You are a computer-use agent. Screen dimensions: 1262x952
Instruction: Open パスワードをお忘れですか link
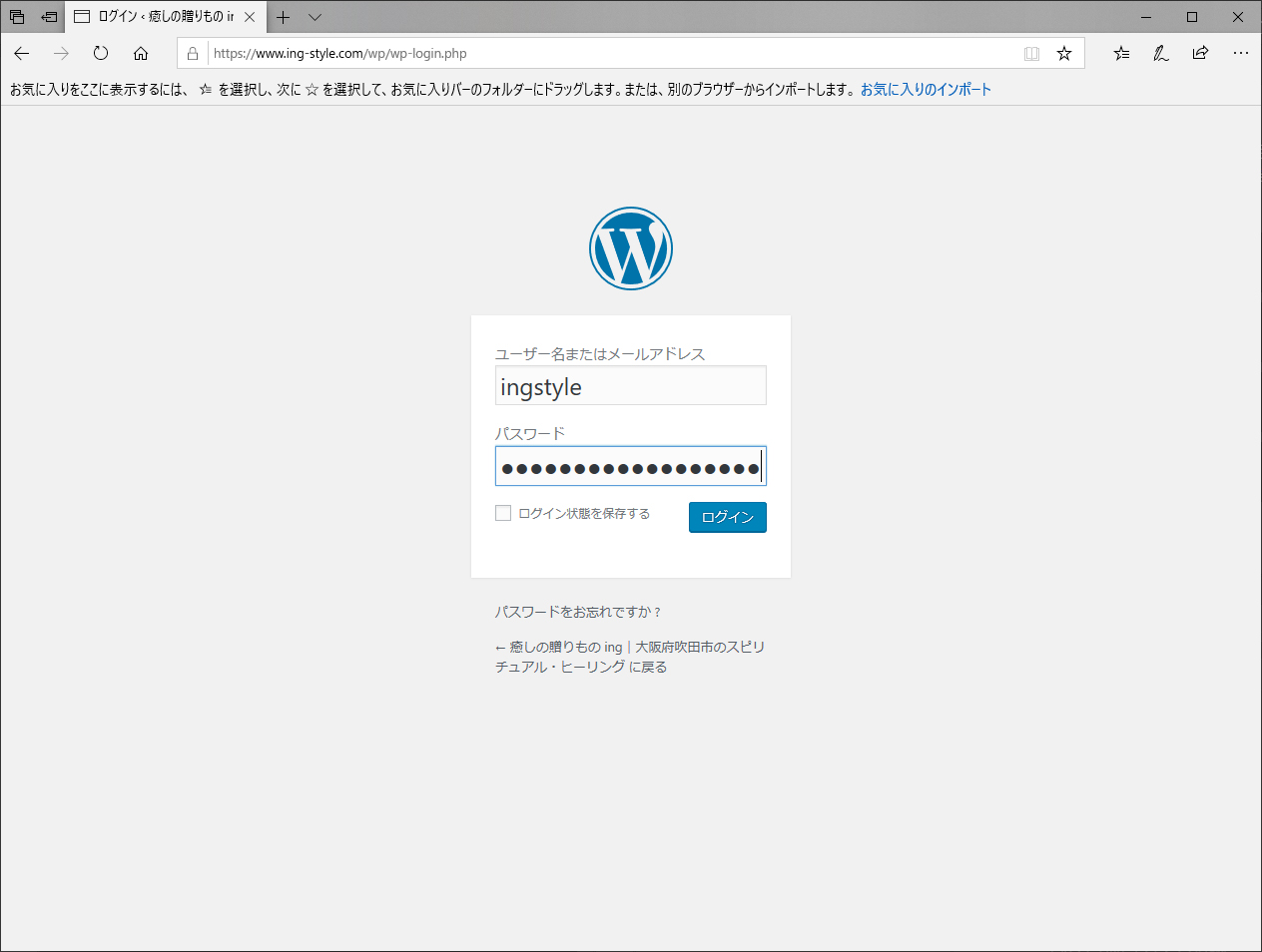(x=578, y=612)
